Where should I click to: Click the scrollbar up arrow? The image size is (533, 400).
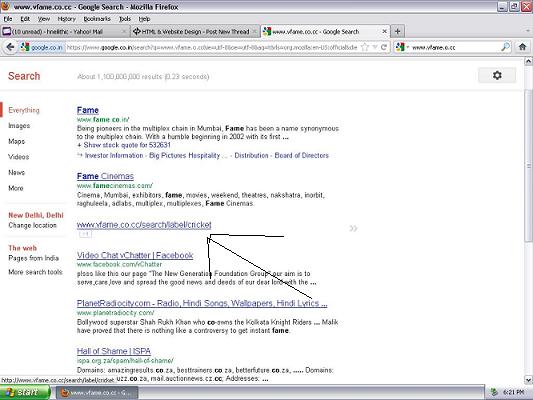coord(529,62)
